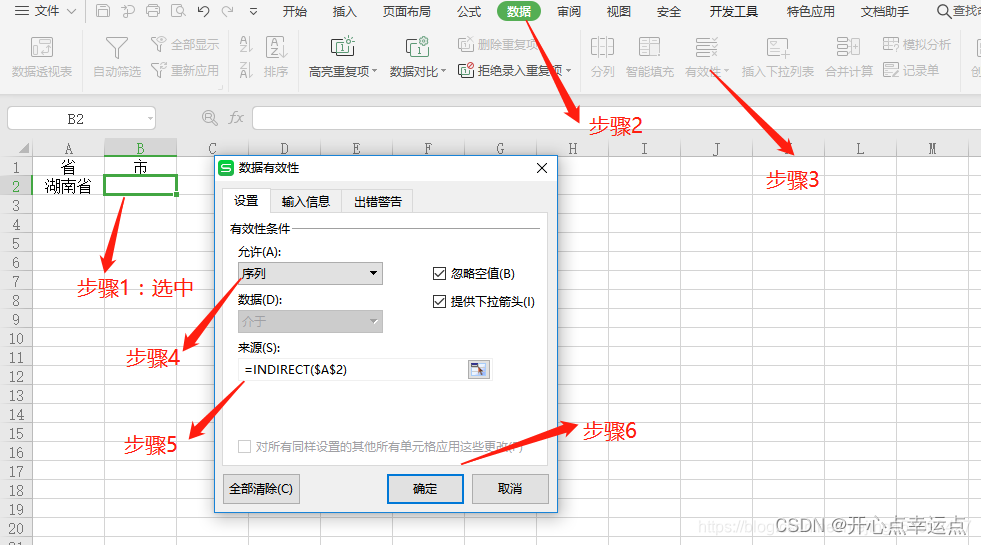Select the 数据 ribbon tab
Viewport: 981px width, 545px height.
coord(519,11)
